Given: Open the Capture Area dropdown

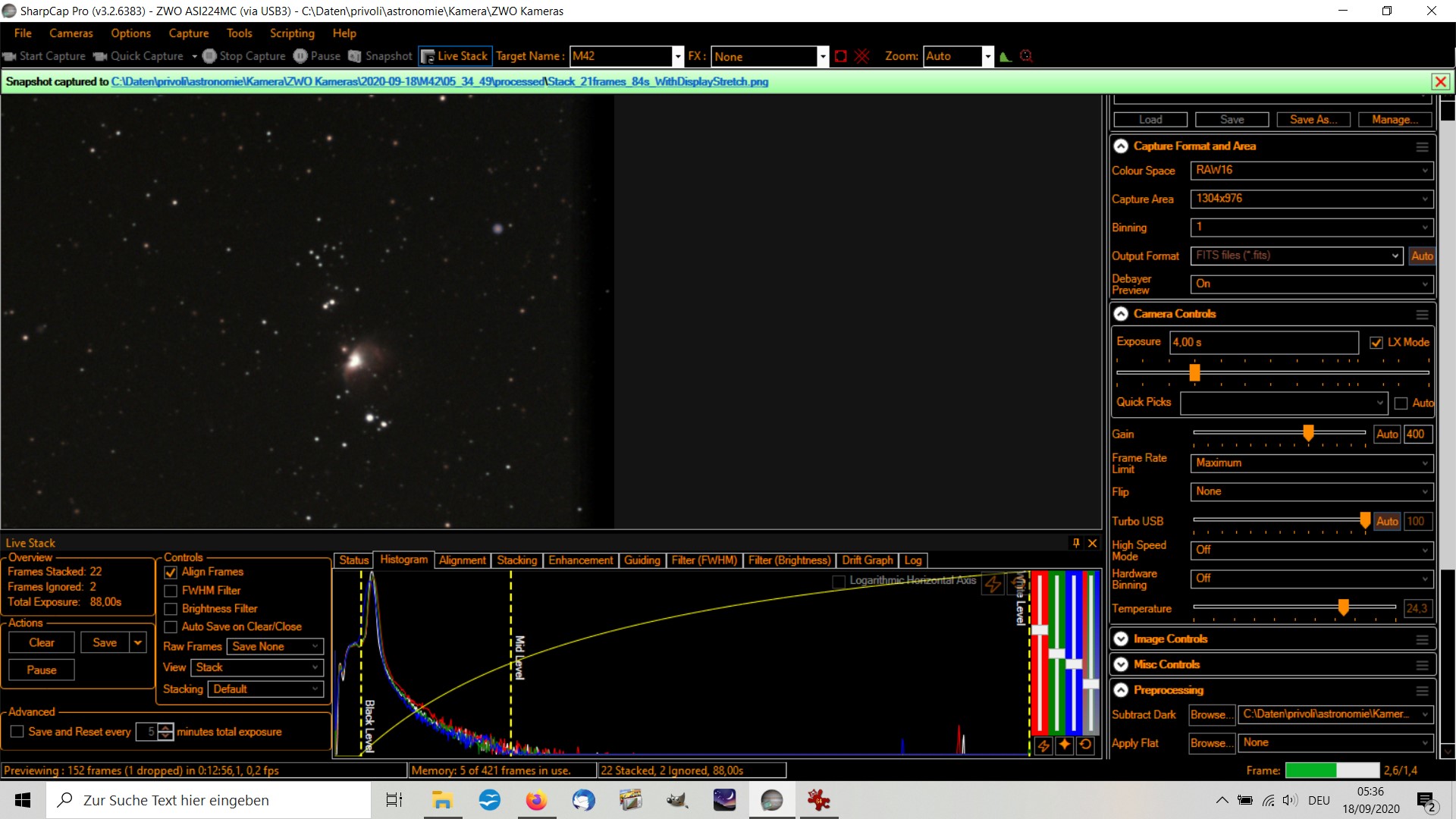Looking at the screenshot, I should point(1312,199).
